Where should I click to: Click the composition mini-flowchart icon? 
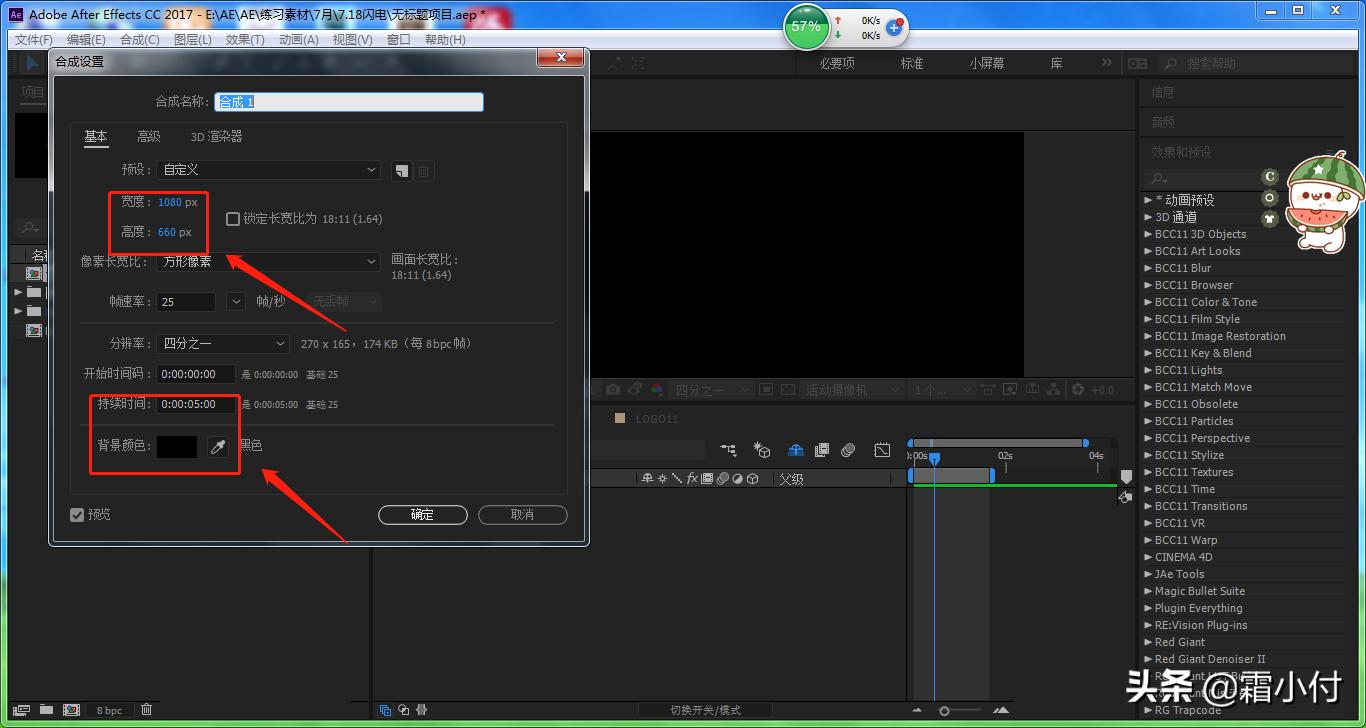[728, 451]
